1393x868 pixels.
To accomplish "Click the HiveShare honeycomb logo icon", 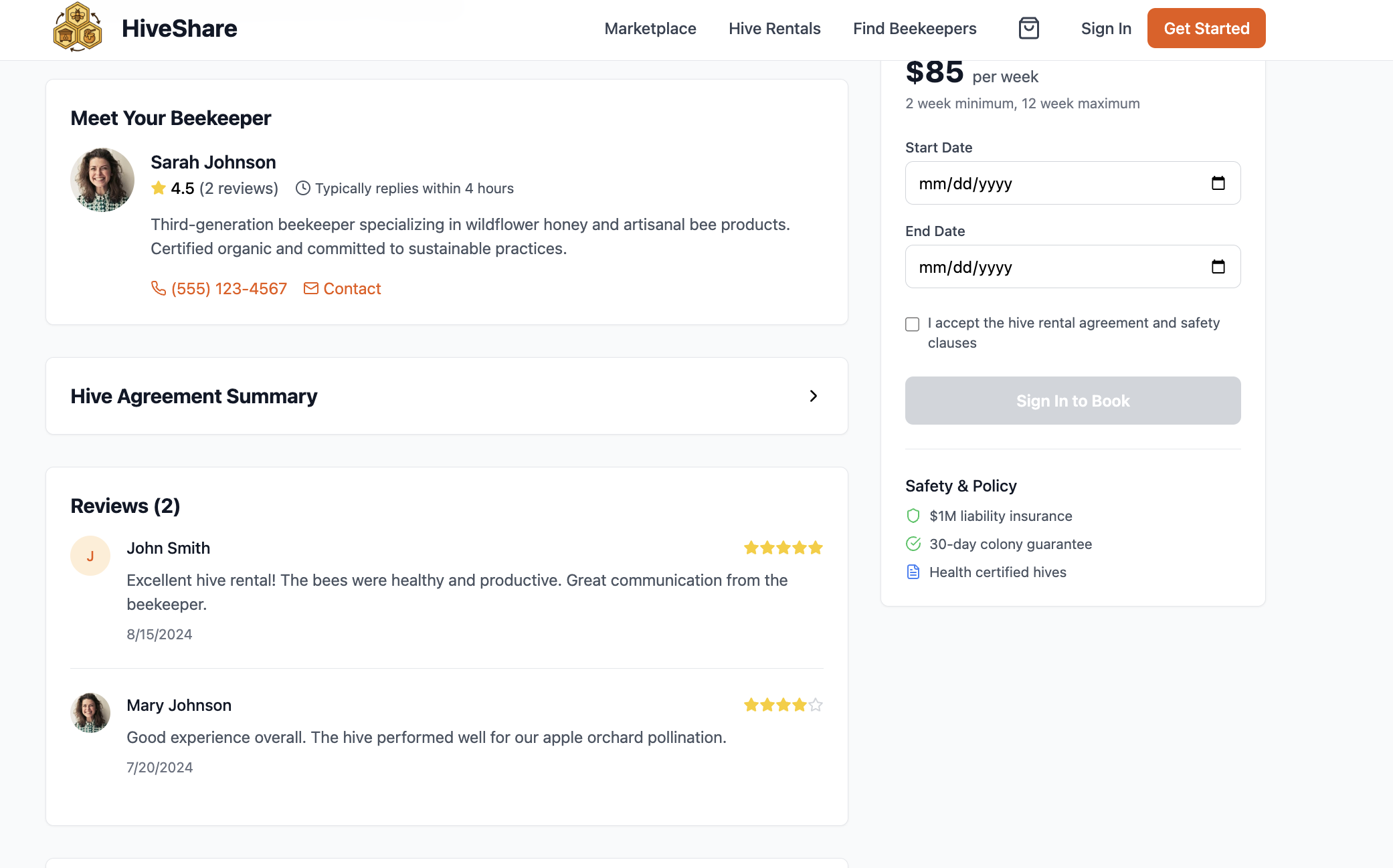I will click(78, 28).
